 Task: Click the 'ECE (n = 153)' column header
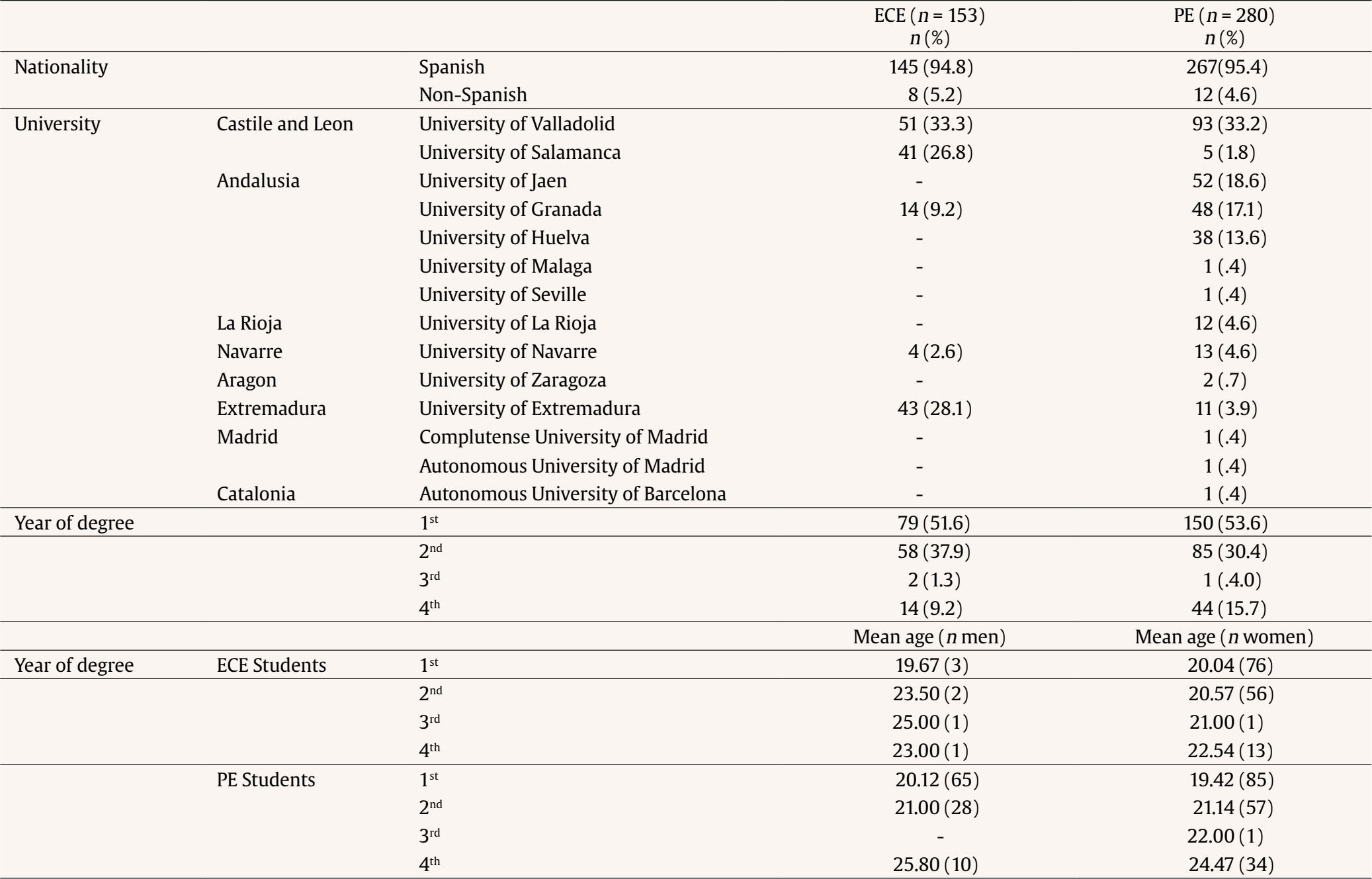(929, 16)
